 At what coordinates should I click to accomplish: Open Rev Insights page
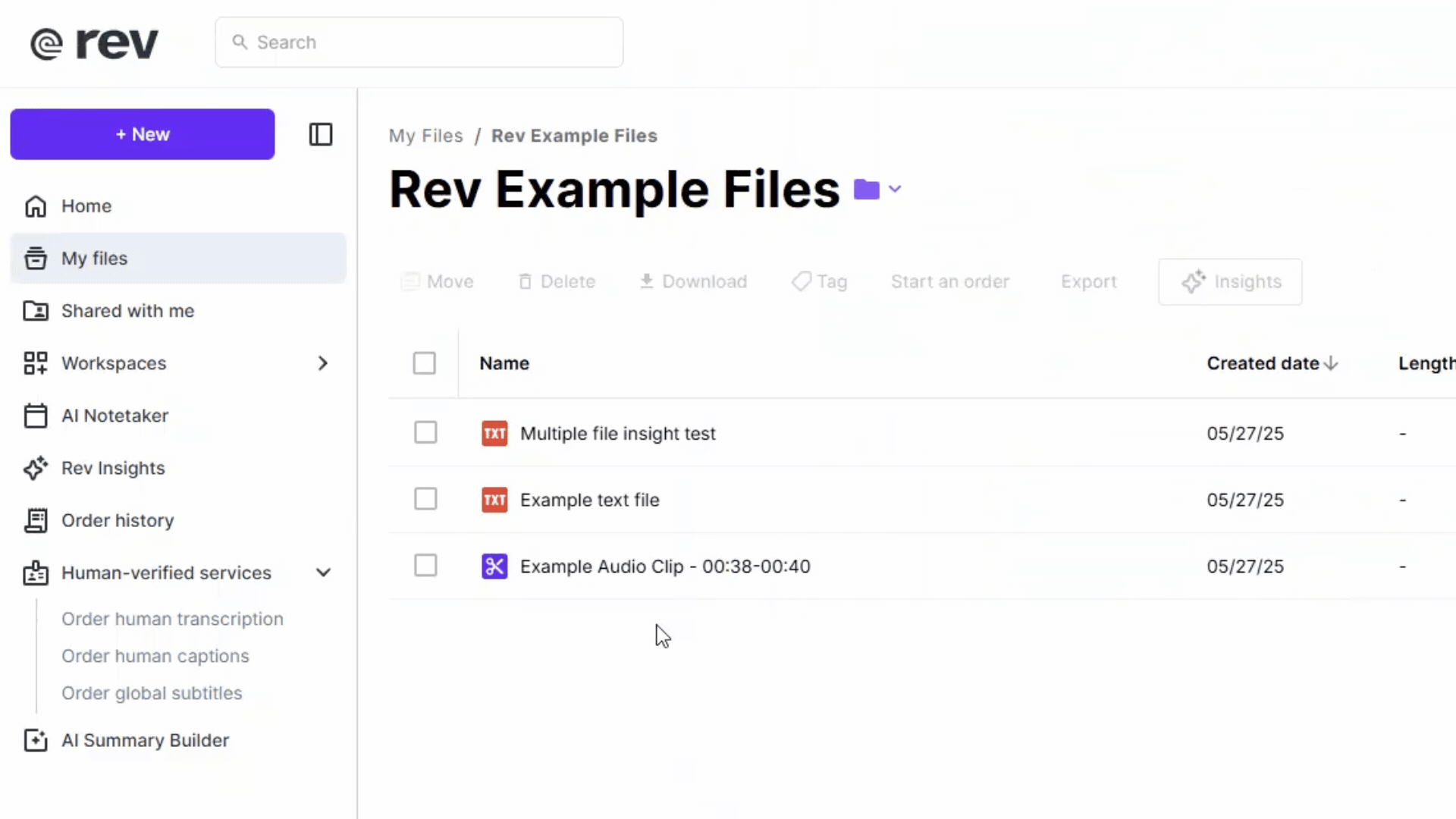point(178,468)
